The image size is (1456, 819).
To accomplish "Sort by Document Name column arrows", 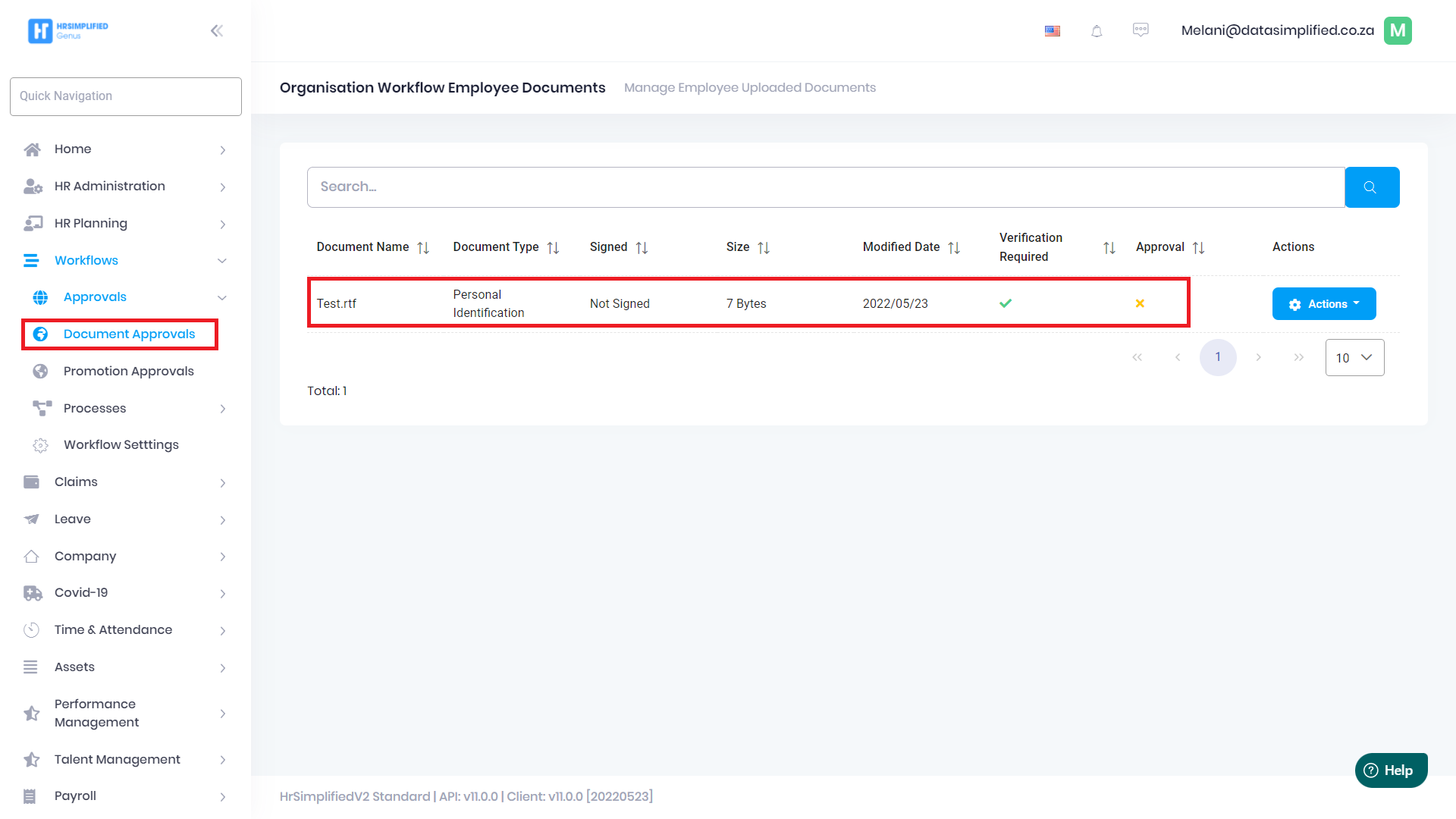I will click(423, 248).
